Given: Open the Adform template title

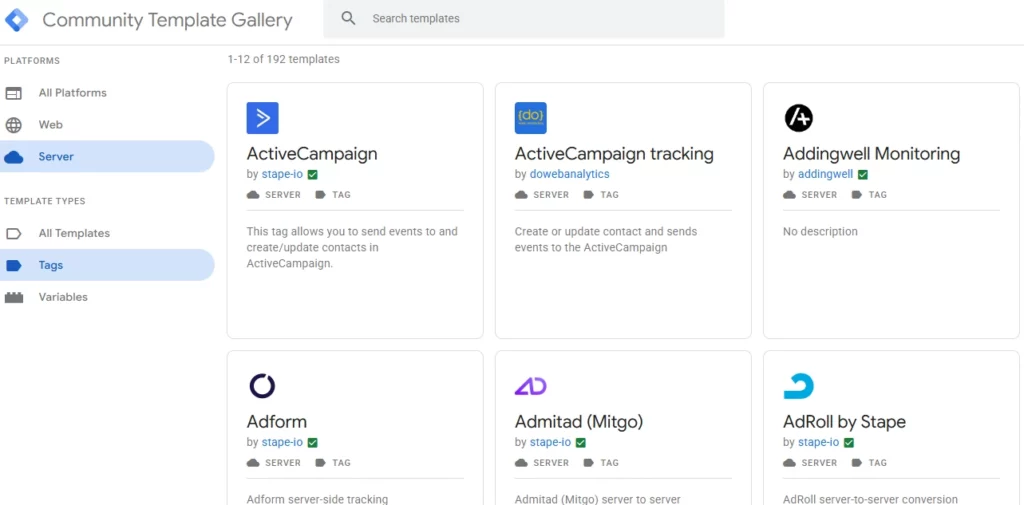Looking at the screenshot, I should pos(276,422).
